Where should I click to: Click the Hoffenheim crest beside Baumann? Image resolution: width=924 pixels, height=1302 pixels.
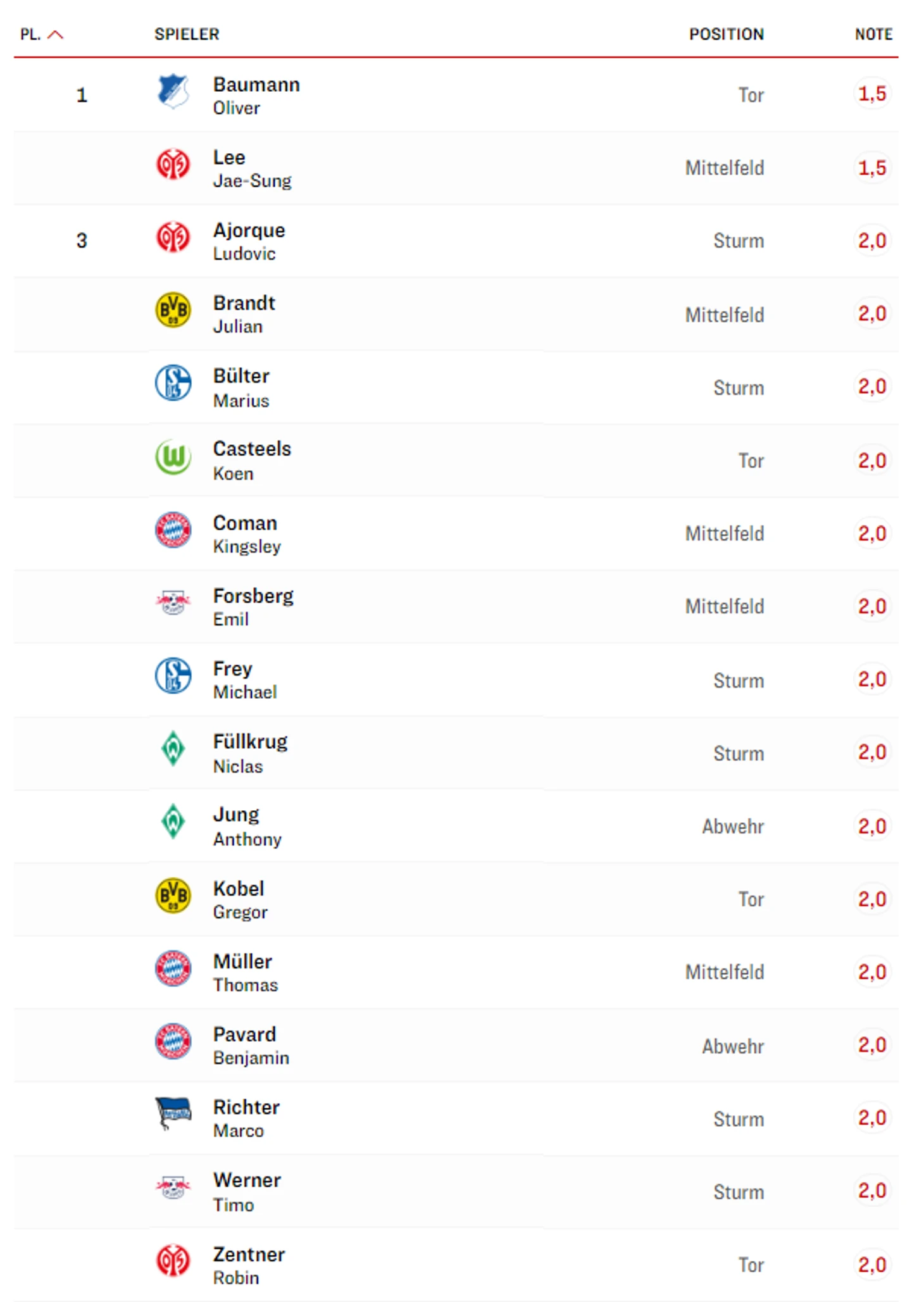[173, 92]
